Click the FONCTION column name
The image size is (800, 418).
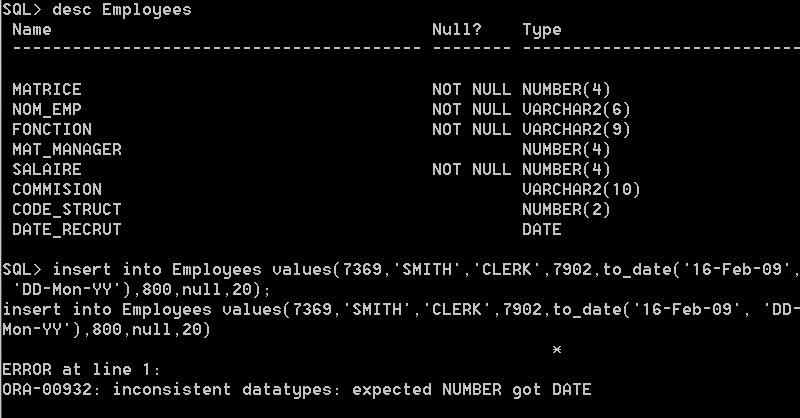click(x=52, y=130)
